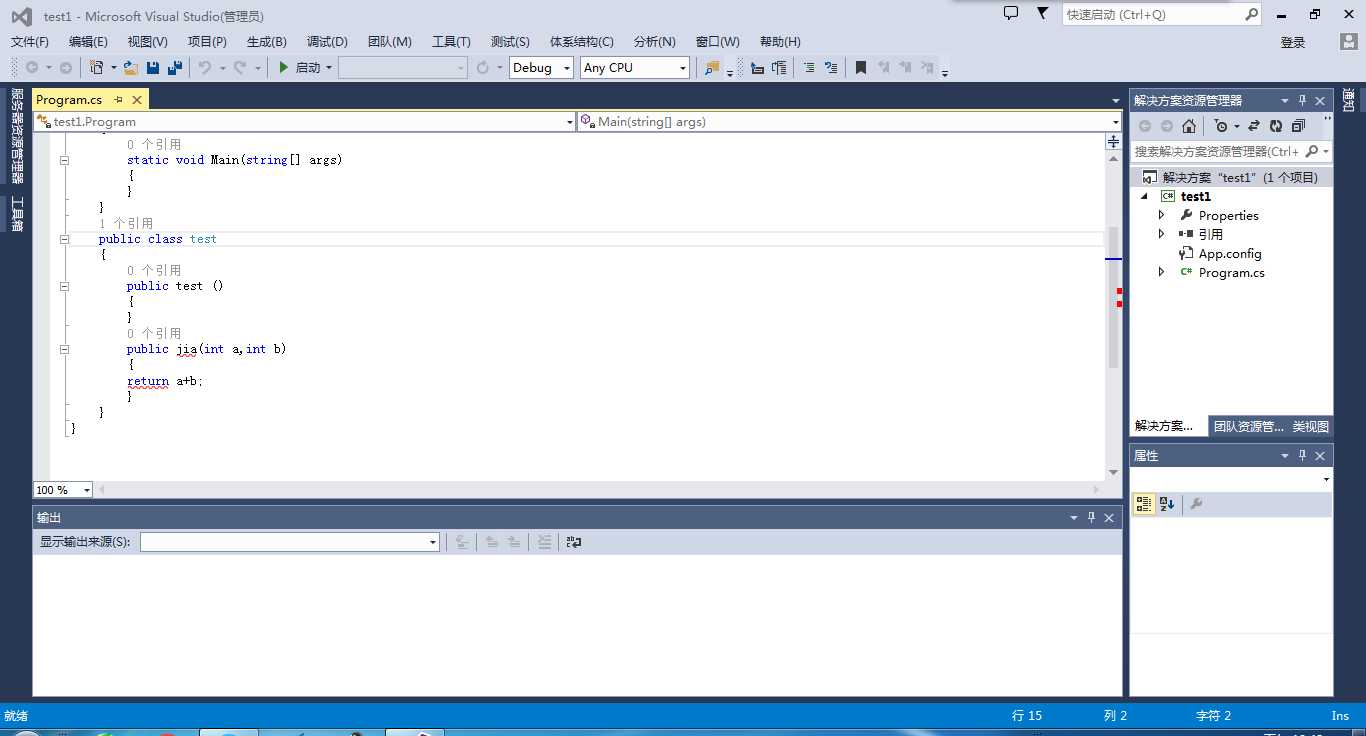The width and height of the screenshot is (1366, 736).
Task: Collapse the jia method code block
Action: (x=64, y=349)
